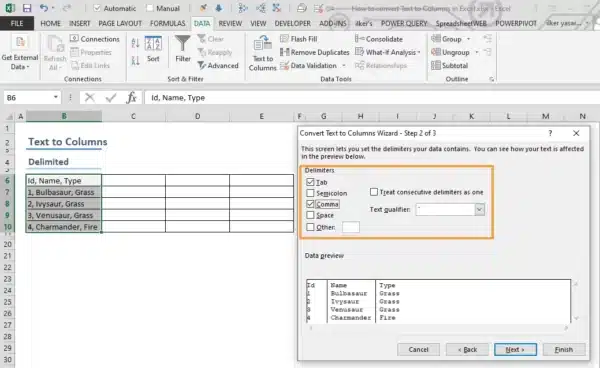Image resolution: width=600 pixels, height=368 pixels.
Task: Click Properties in Connections group
Action: coord(91,52)
